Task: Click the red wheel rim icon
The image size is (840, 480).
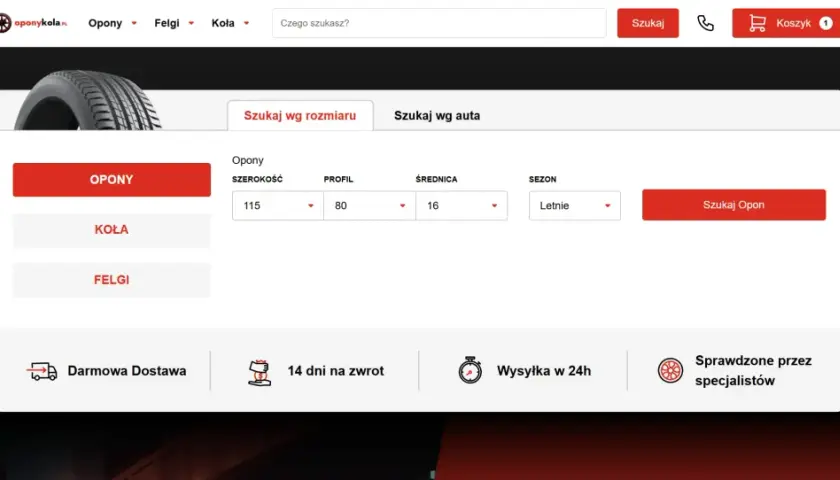Action: click(x=670, y=371)
